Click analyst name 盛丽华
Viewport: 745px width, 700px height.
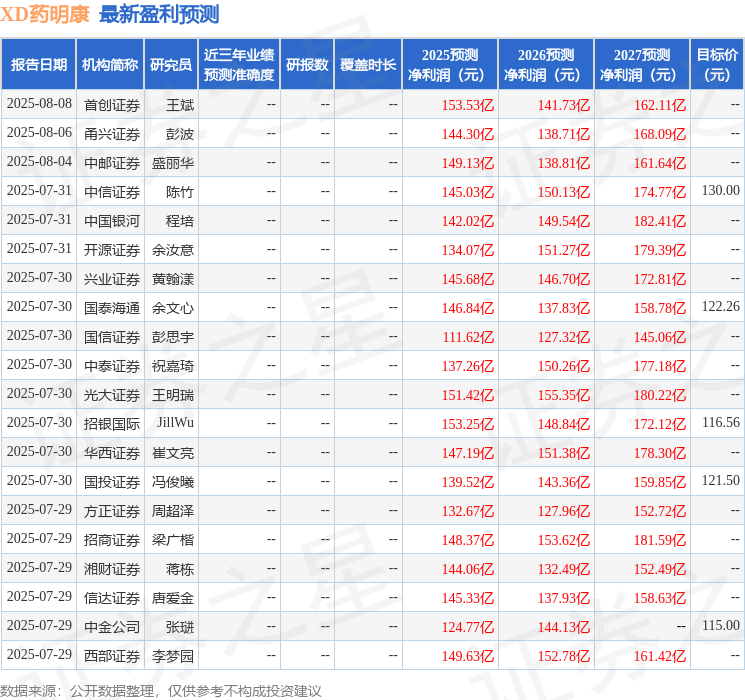173,163
